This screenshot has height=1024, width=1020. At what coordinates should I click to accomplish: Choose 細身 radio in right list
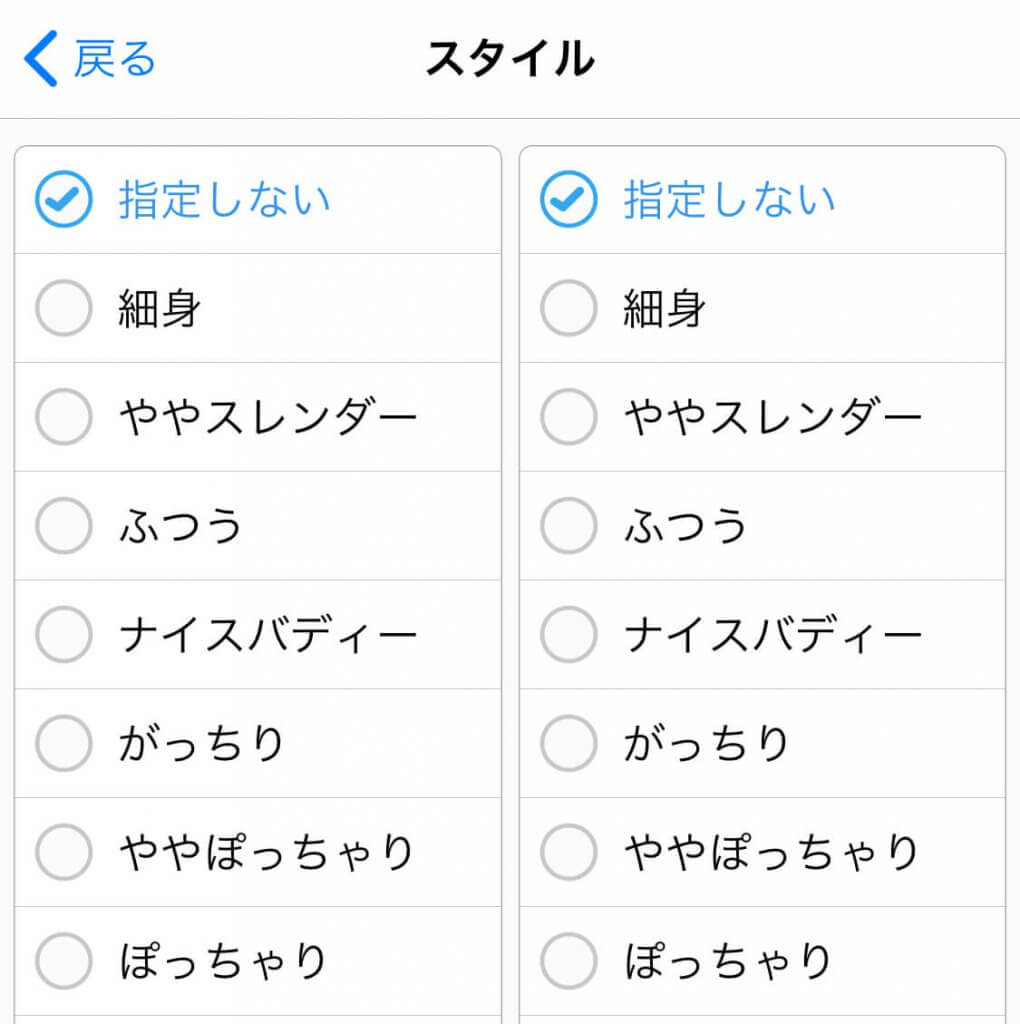[569, 308]
